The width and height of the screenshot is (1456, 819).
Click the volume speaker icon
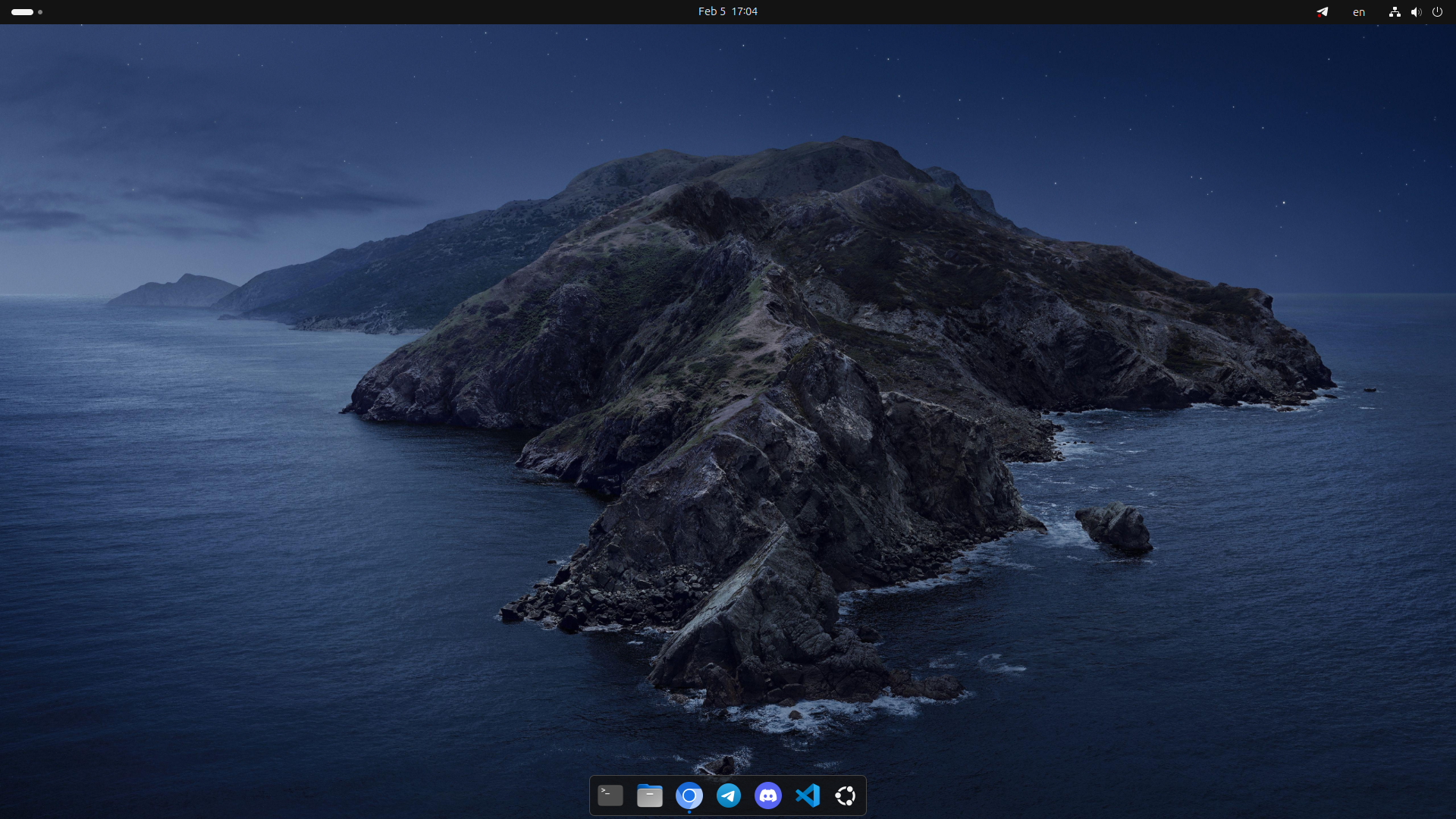pos(1416,11)
